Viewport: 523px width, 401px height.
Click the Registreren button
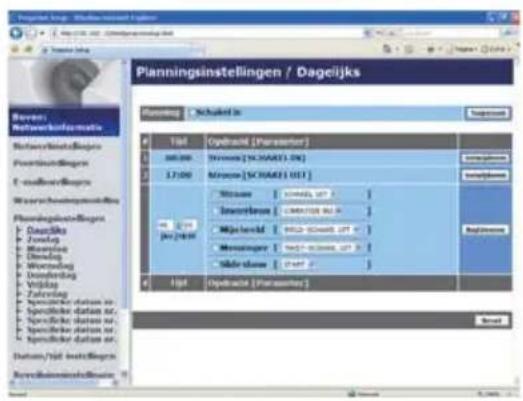tap(485, 230)
